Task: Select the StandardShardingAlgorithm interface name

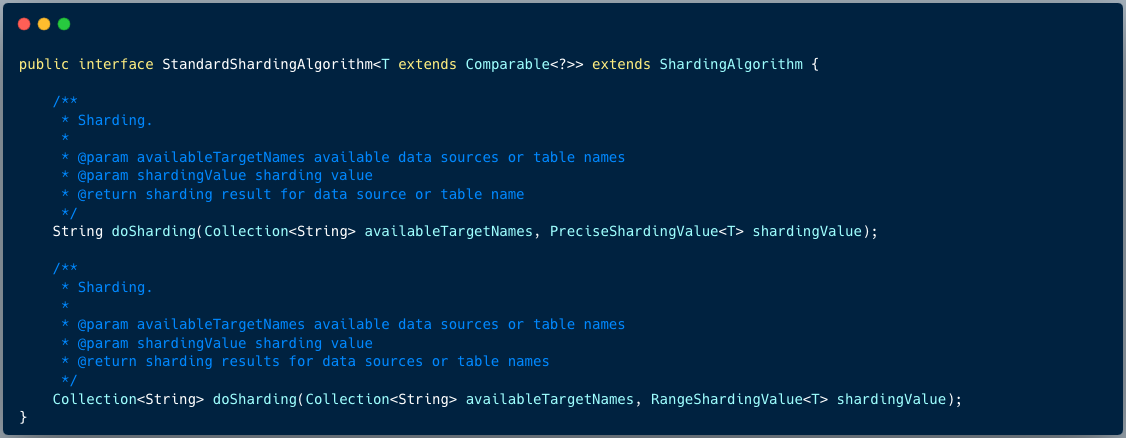Action: (x=267, y=65)
